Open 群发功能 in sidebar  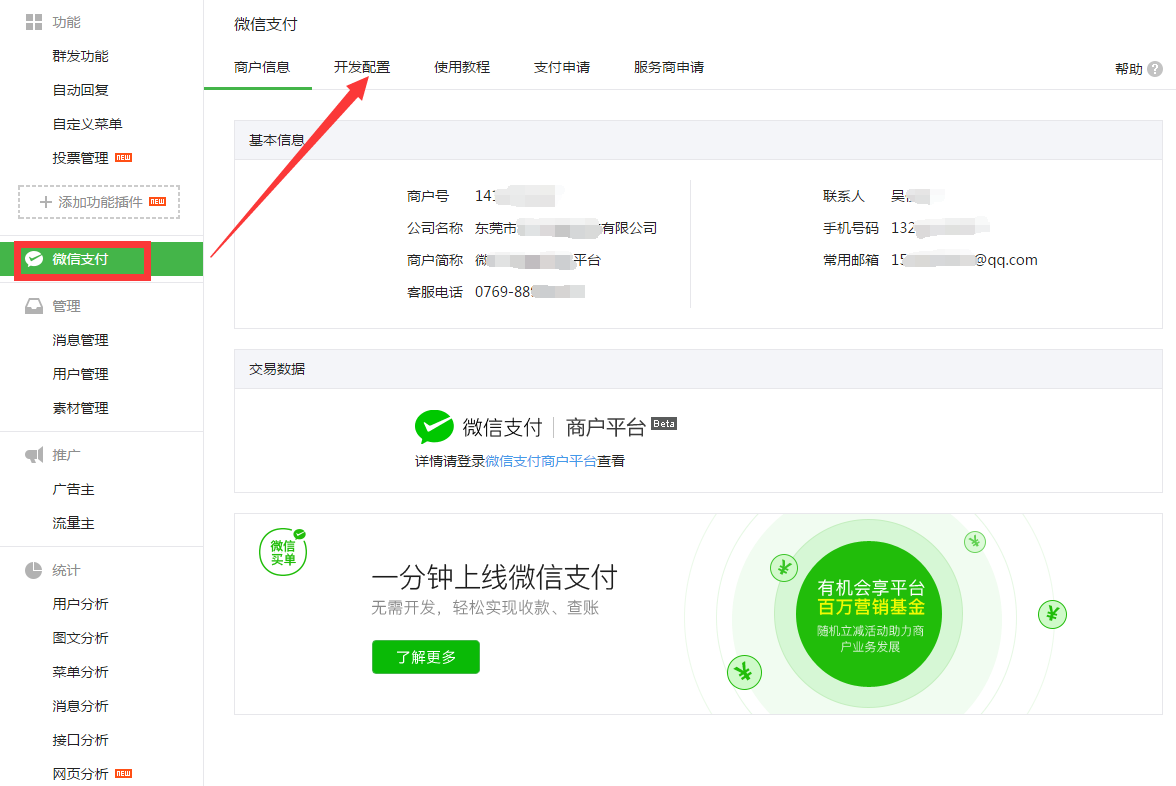(80, 56)
